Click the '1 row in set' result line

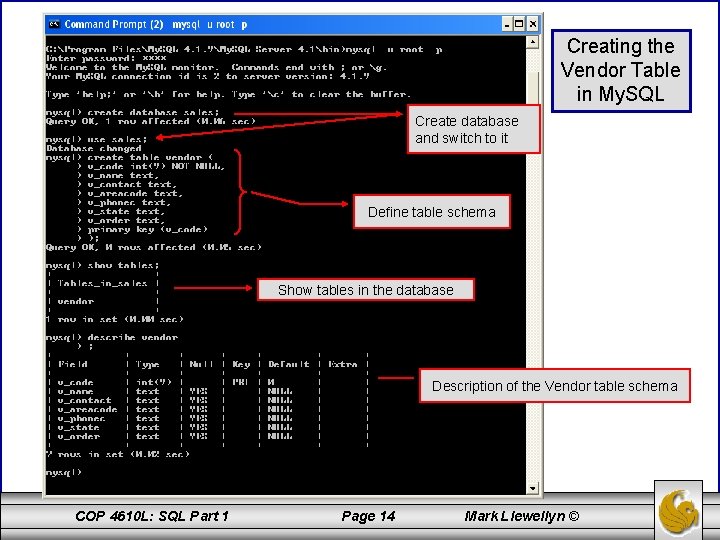coord(115,319)
